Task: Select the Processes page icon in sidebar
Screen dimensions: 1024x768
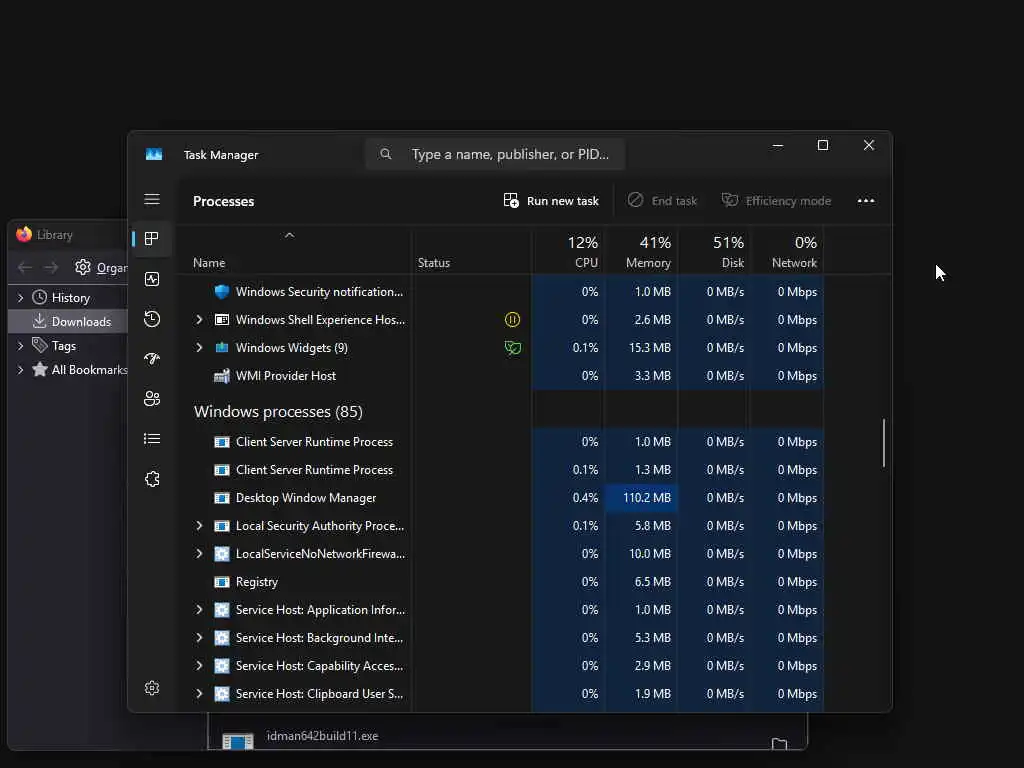Action: point(152,239)
